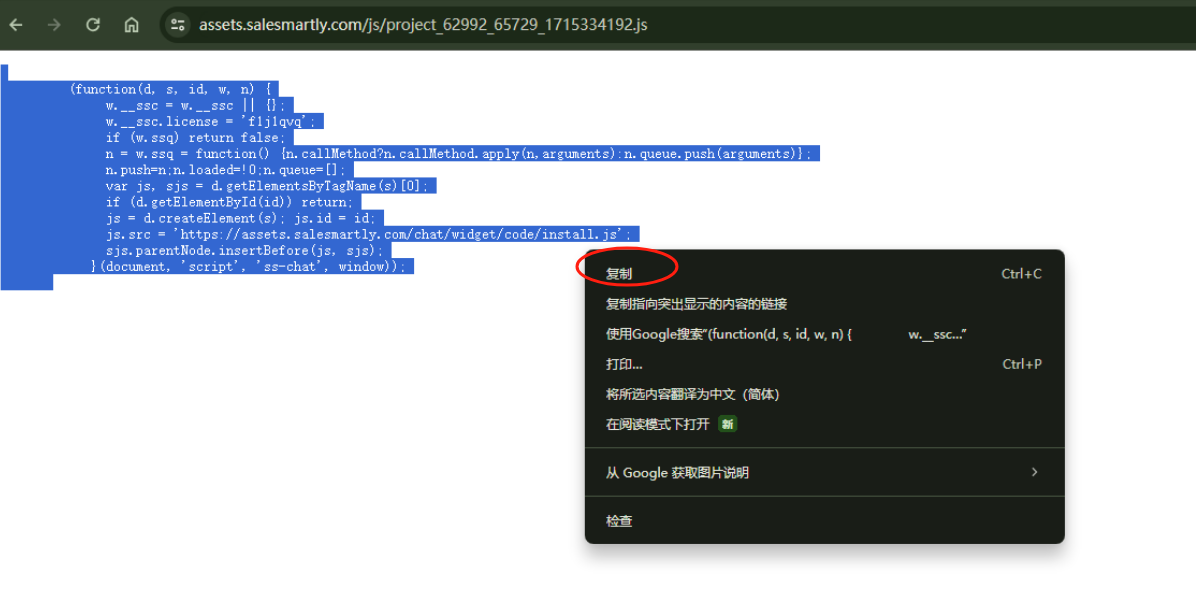Click the 新 badge beside reading mode
Screen dimensions: 1196x610
point(728,424)
